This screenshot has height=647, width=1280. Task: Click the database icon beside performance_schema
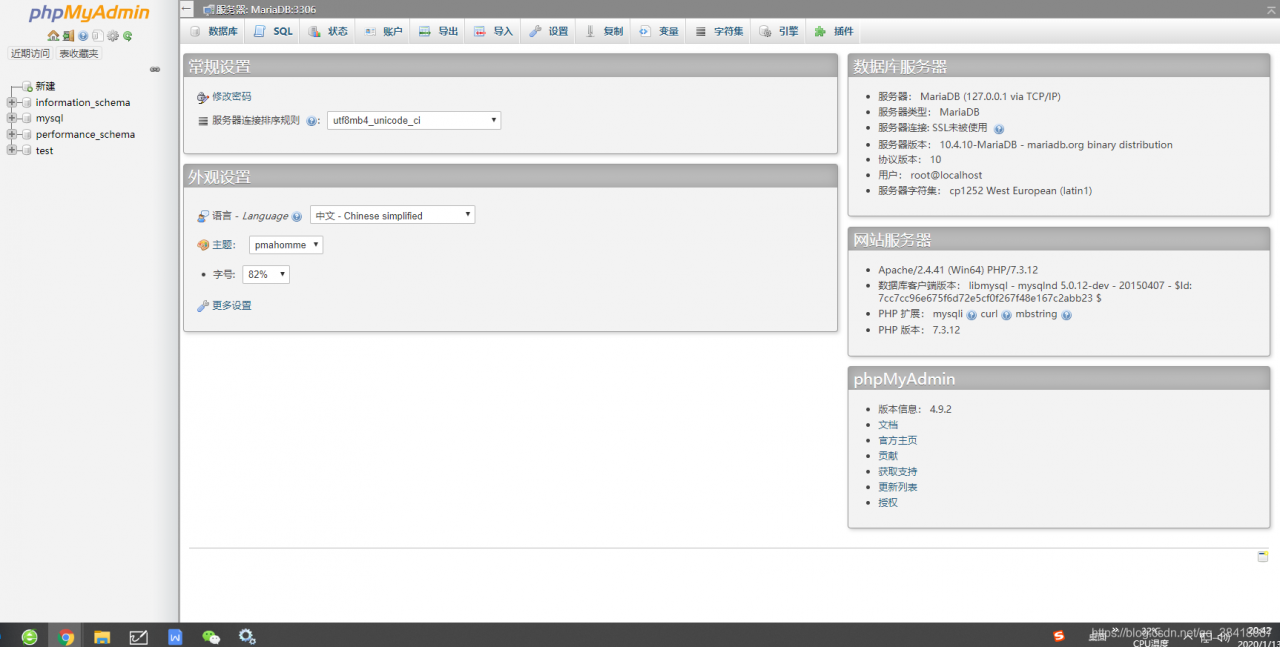[x=27, y=134]
